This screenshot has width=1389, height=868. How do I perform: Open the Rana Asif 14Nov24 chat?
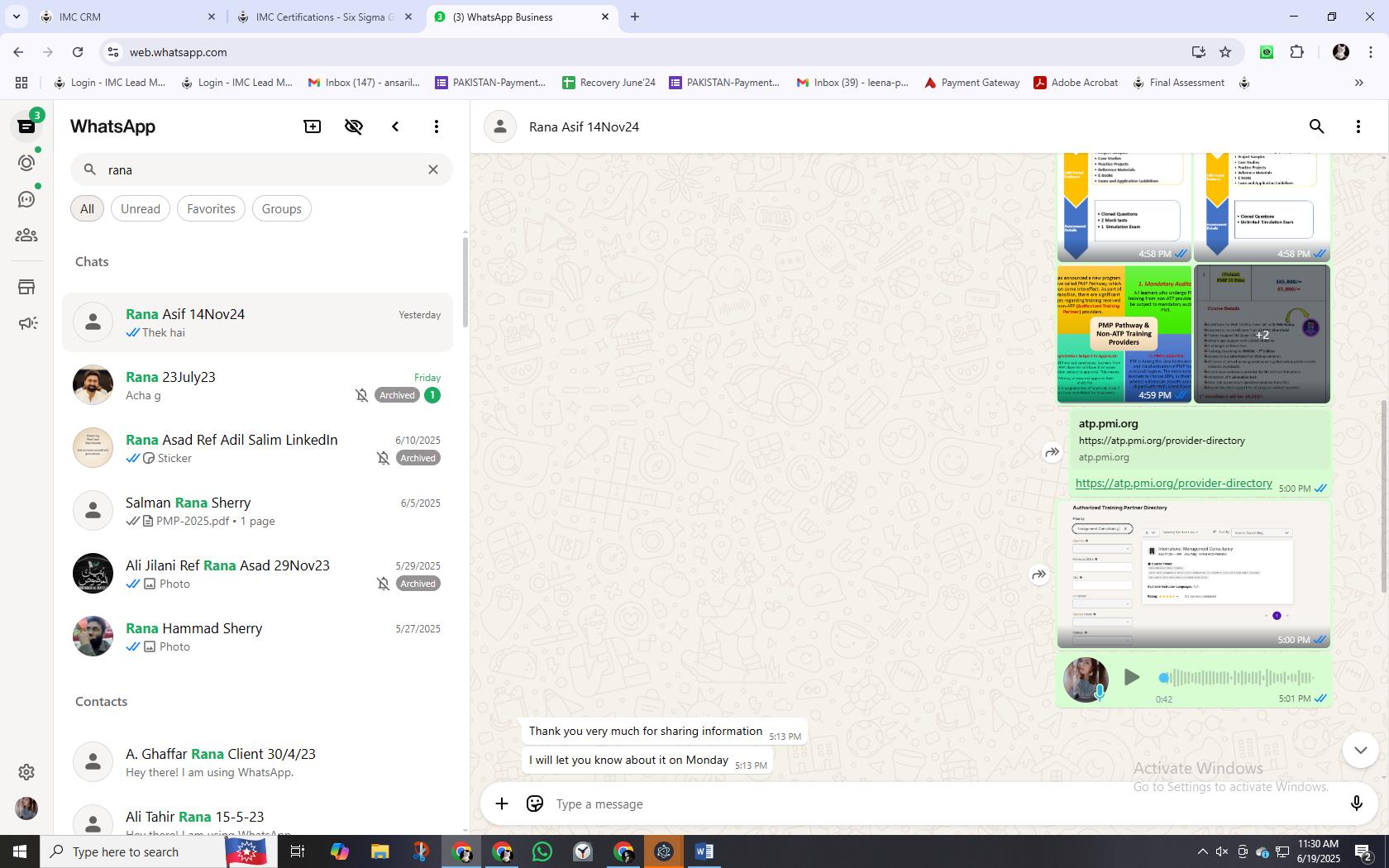point(257,322)
